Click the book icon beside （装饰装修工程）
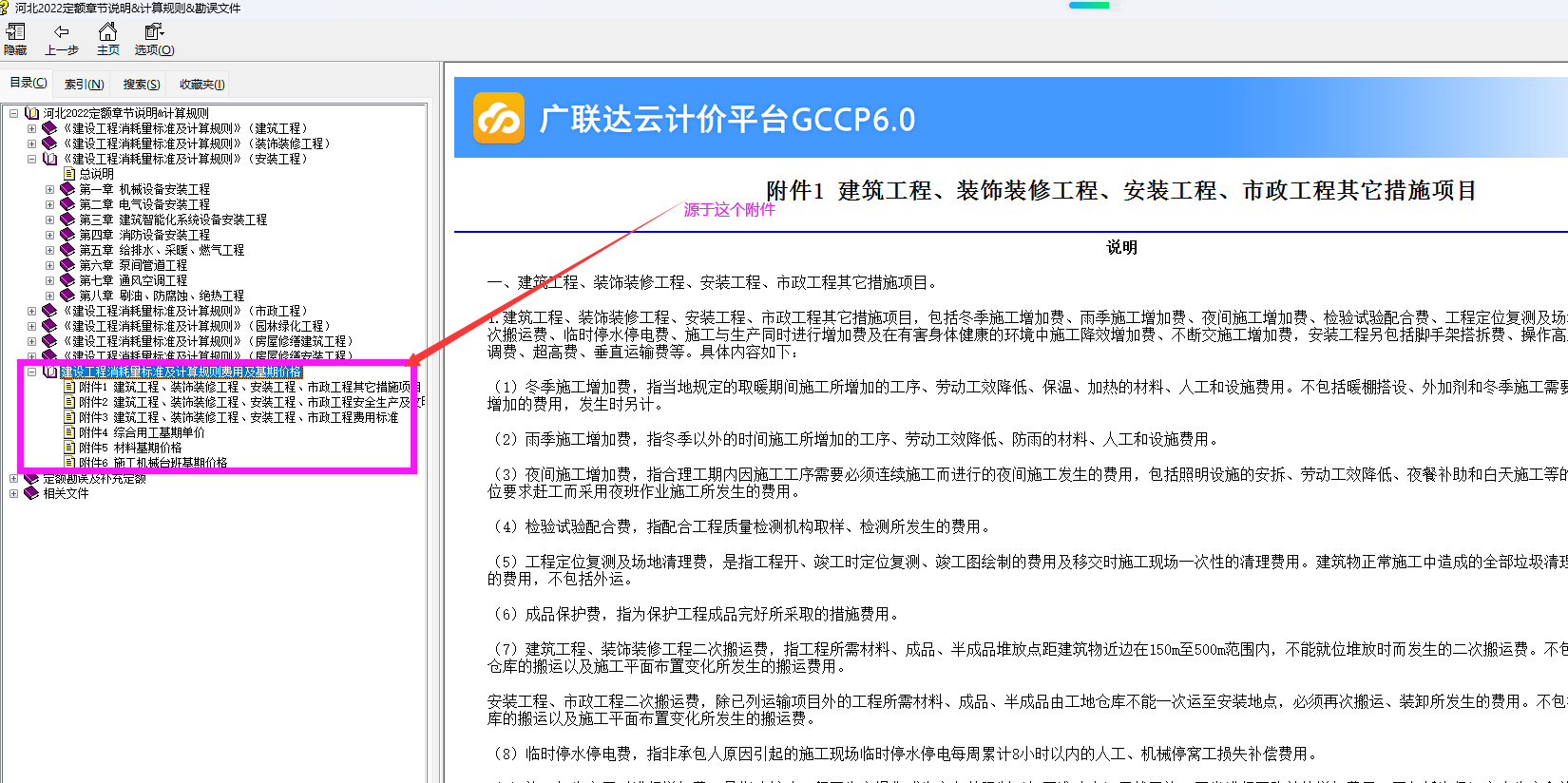1568x783 pixels. point(49,143)
